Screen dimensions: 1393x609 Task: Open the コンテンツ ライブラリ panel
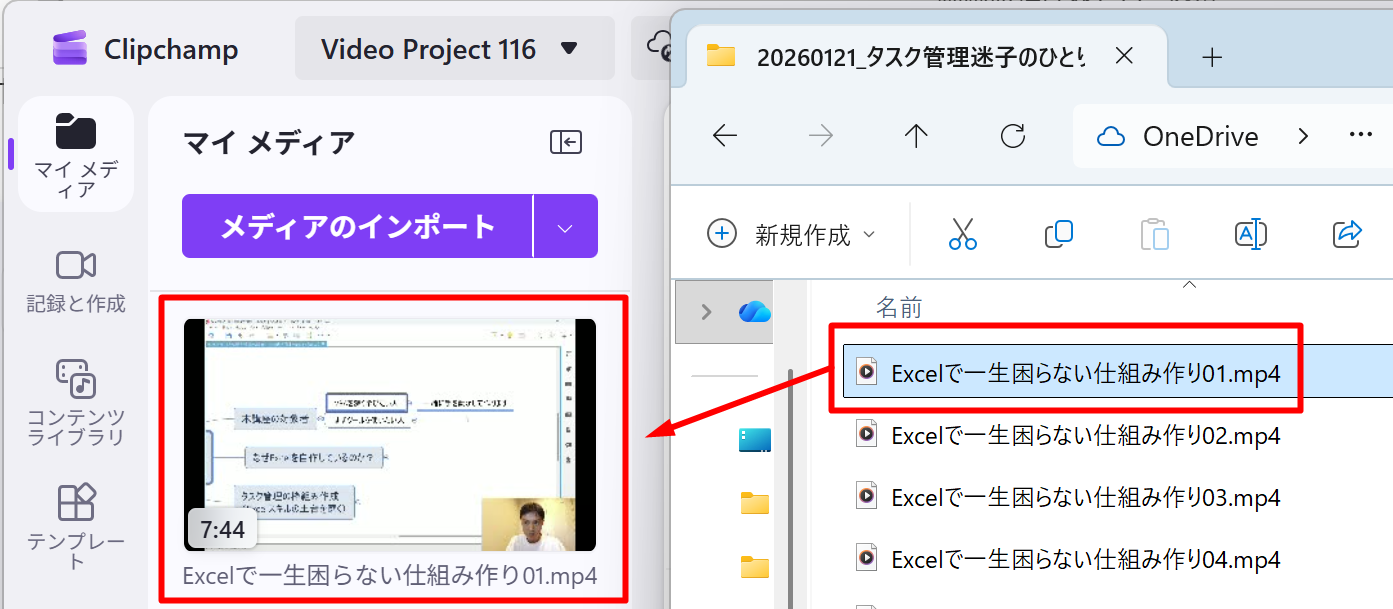click(76, 402)
